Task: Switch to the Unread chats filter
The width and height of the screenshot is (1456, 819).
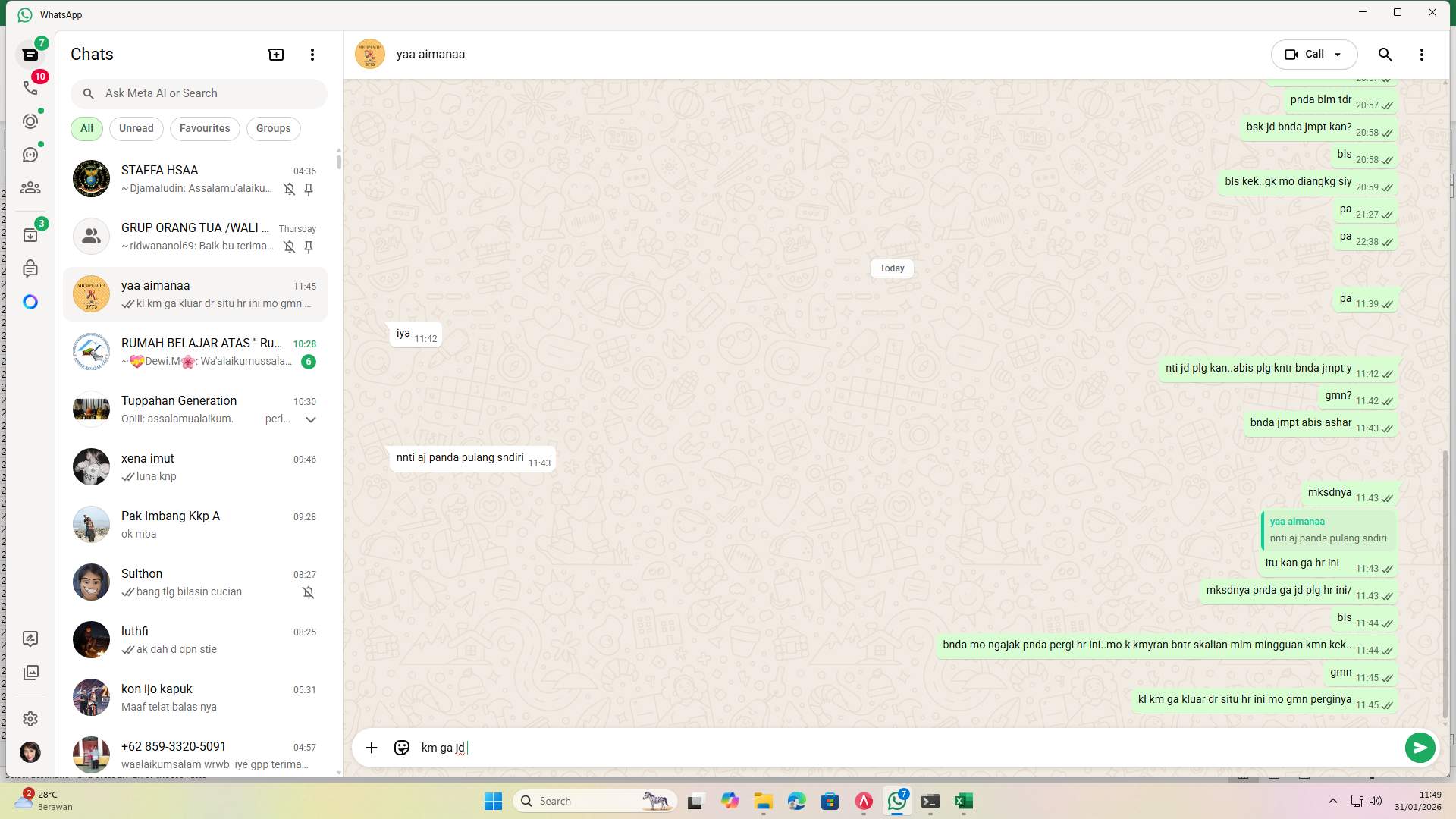Action: click(136, 128)
